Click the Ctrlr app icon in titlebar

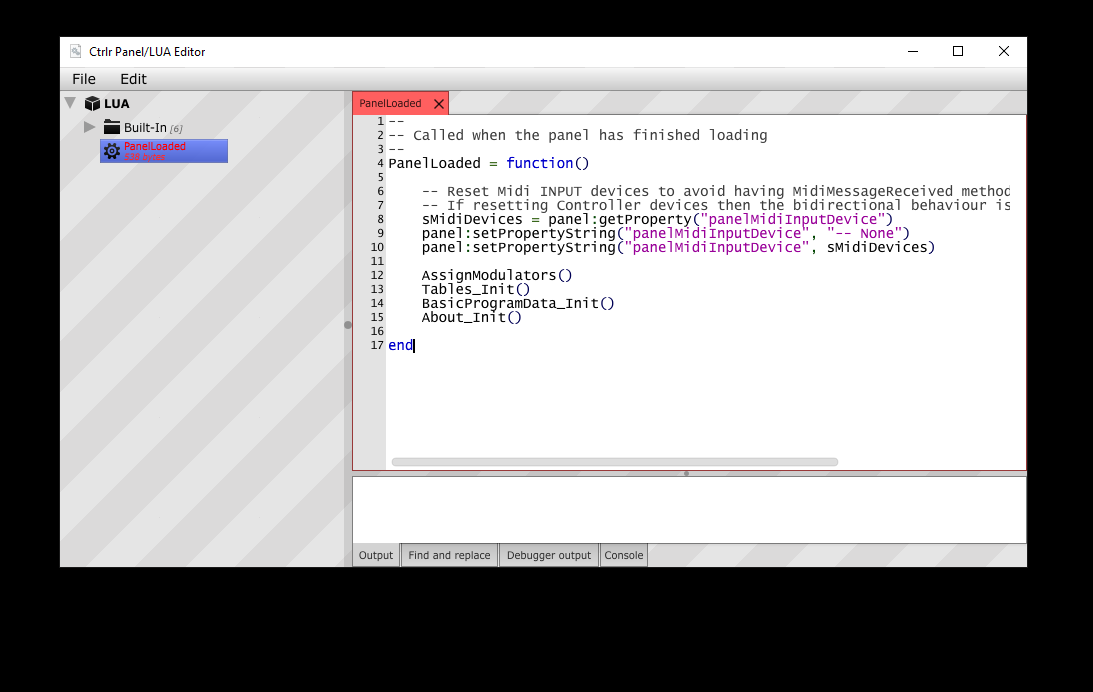(75, 51)
